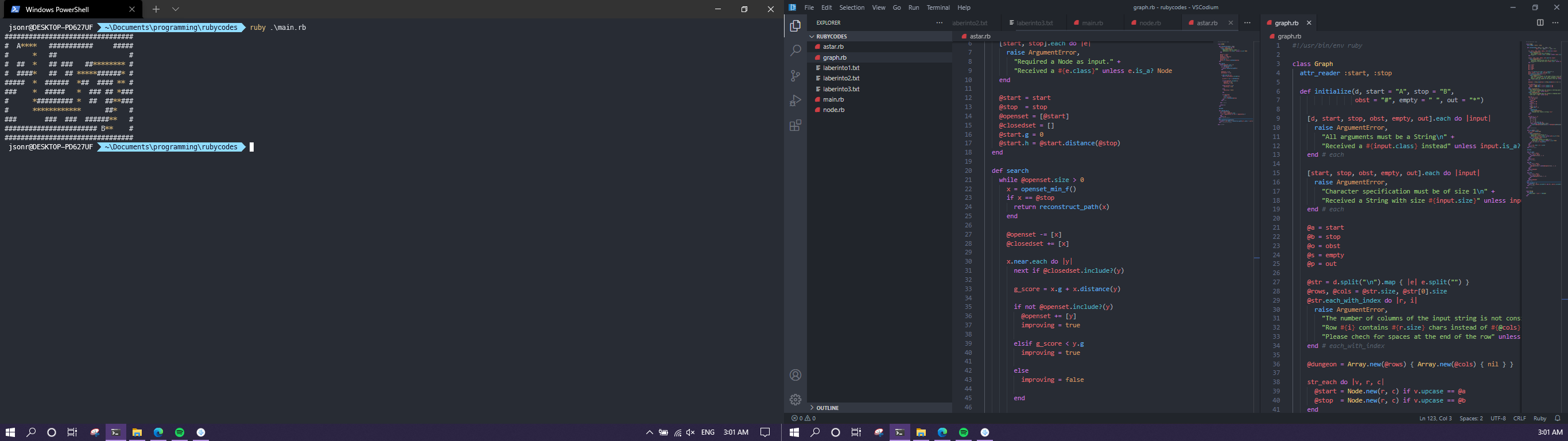This screenshot has width=1568, height=441.
Task: Open node.rb in the file explorer
Action: 833,110
